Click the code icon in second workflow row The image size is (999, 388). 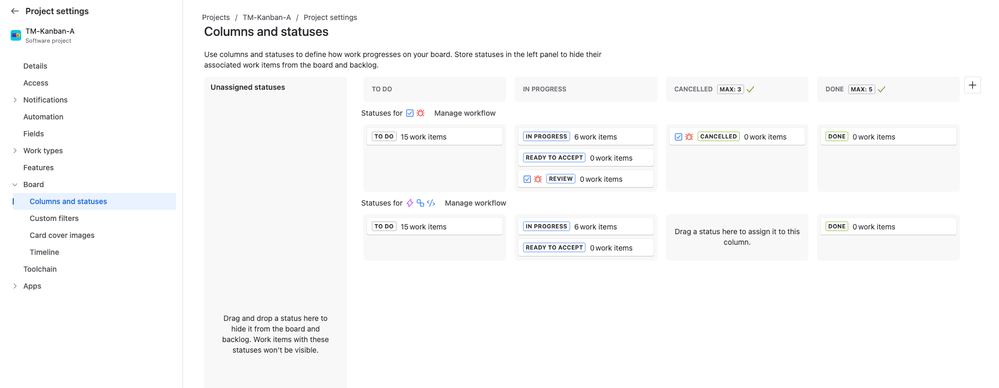point(431,203)
